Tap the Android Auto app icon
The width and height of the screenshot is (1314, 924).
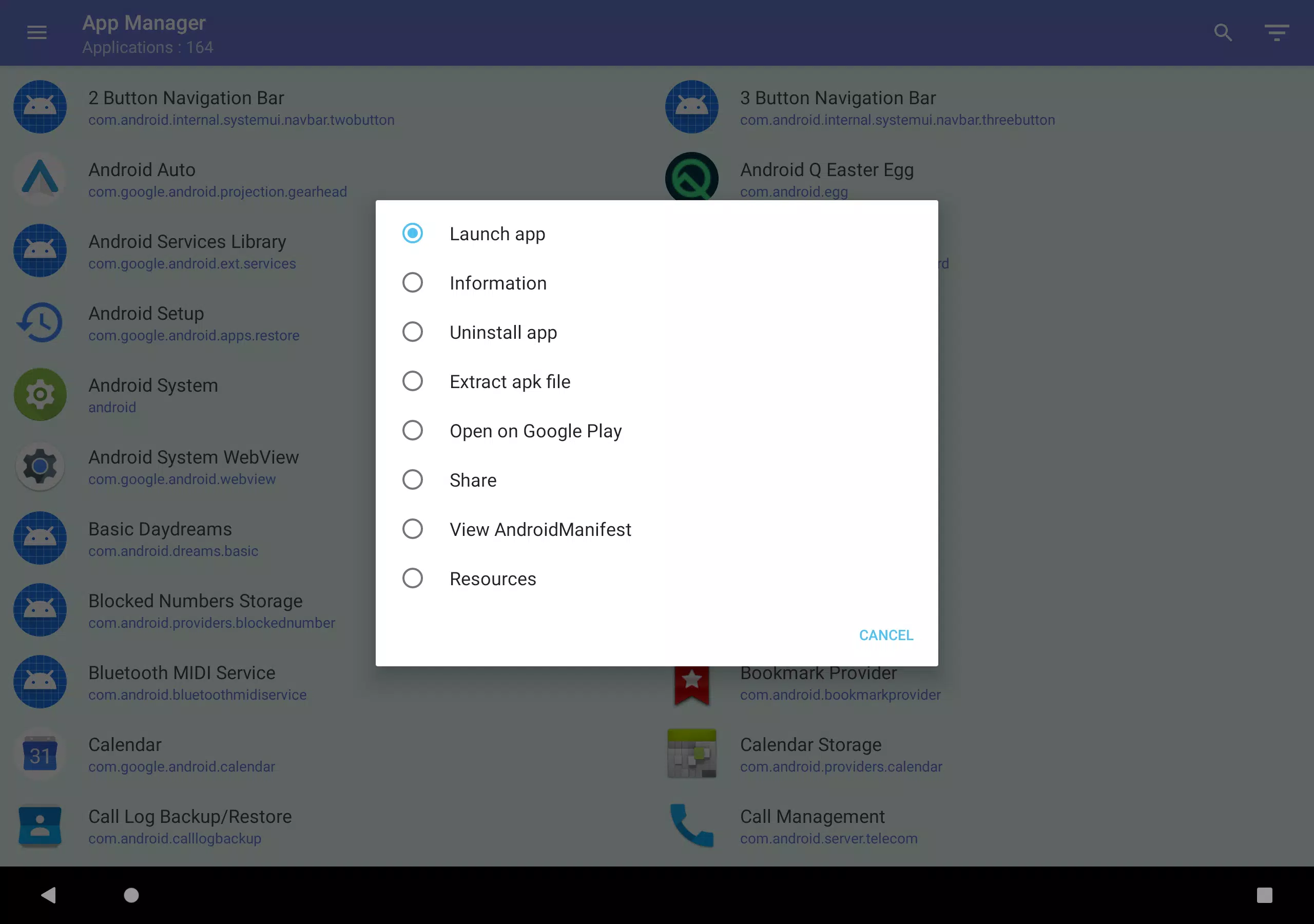pos(40,179)
